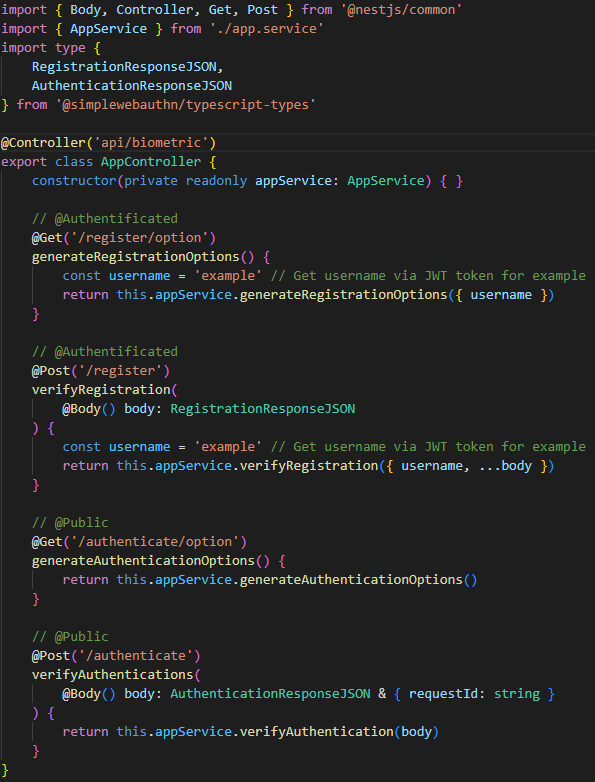This screenshot has width=595, height=782.
Task: Click the constructor keyword
Action: 74,181
